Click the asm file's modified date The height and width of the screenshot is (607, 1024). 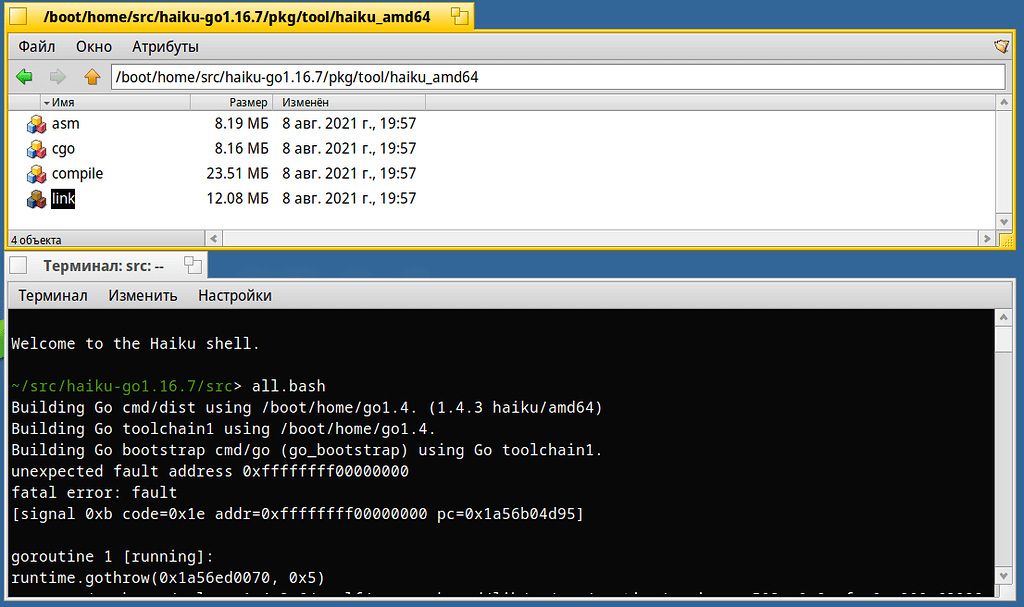click(x=349, y=123)
